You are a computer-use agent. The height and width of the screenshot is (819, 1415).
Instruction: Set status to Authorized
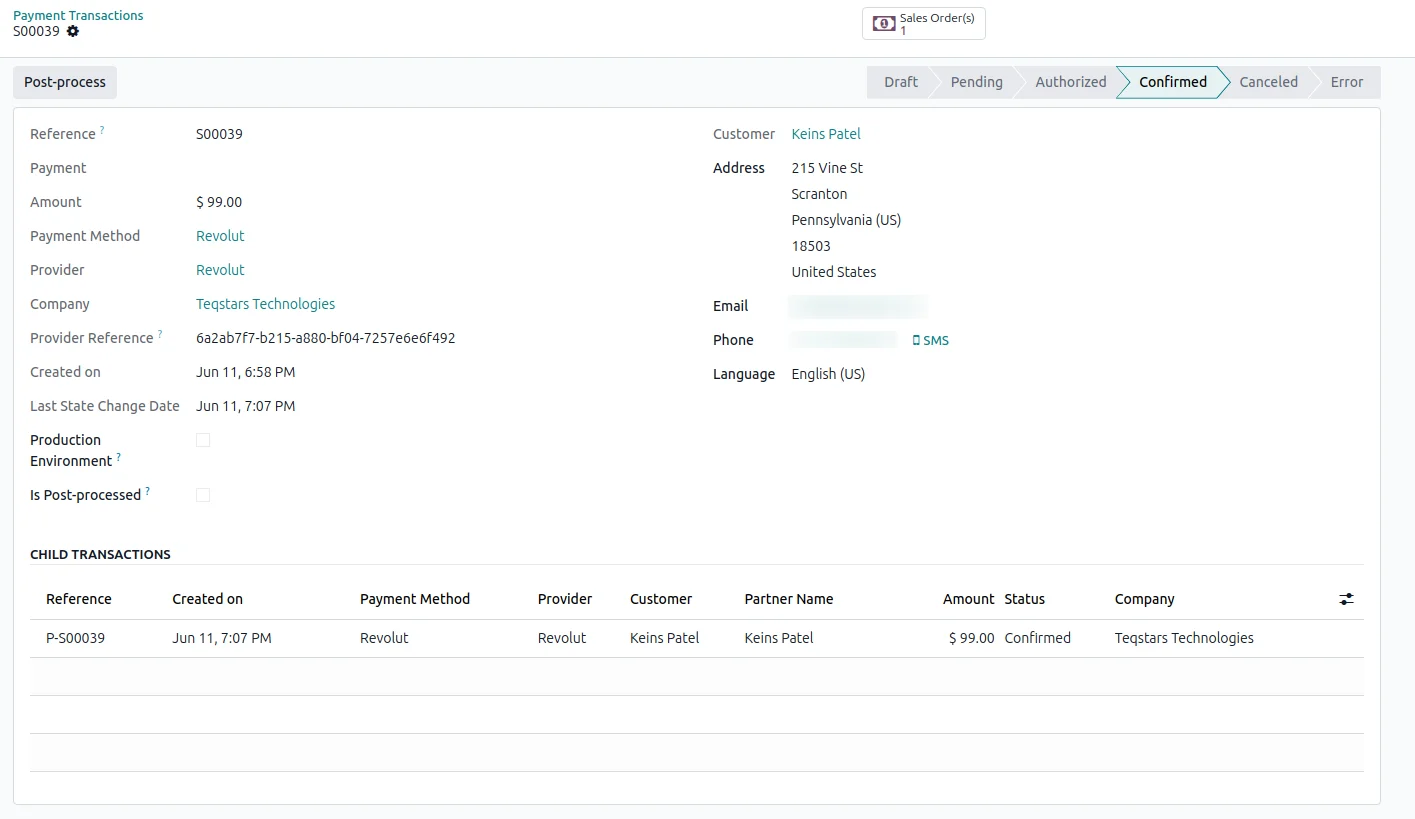(x=1070, y=82)
